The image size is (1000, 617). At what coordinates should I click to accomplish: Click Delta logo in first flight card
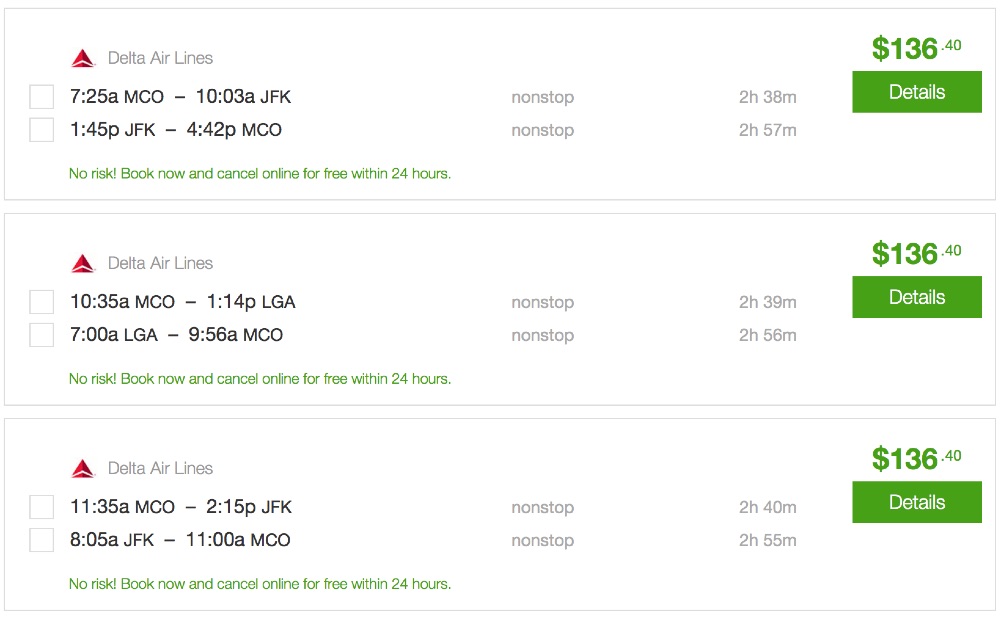pyautogui.click(x=83, y=58)
